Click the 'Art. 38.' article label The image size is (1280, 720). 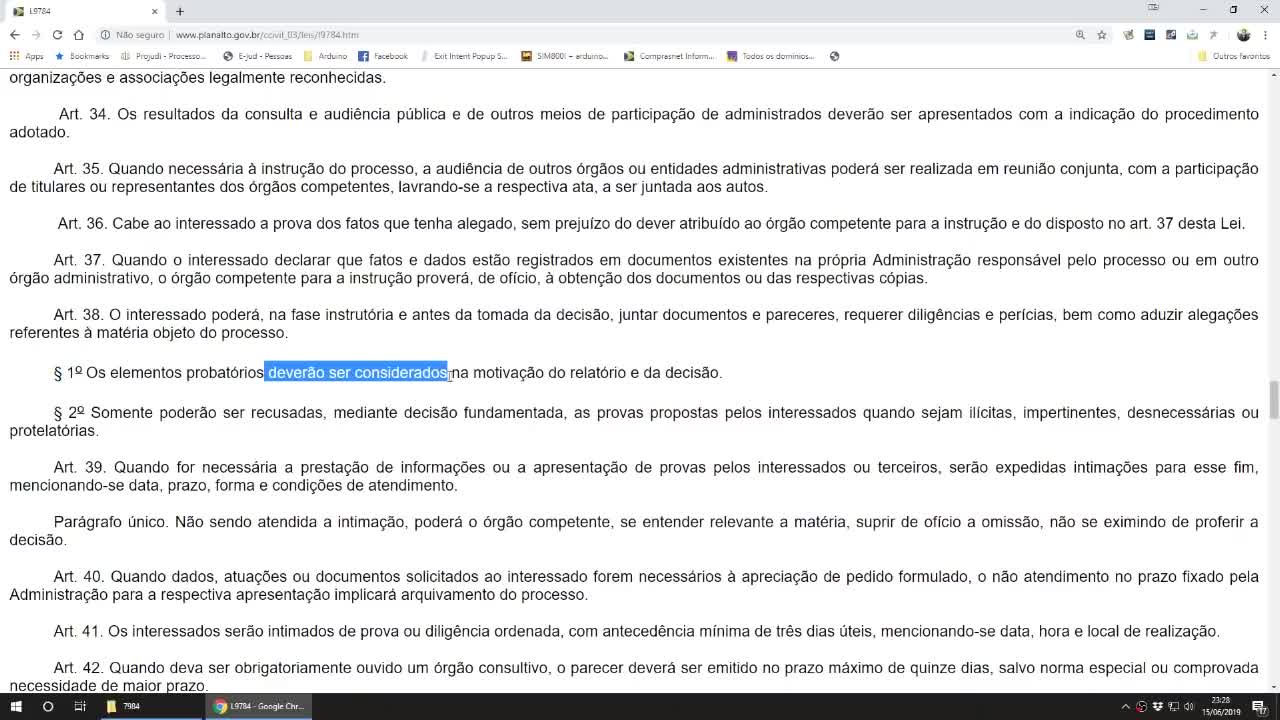tap(79, 315)
